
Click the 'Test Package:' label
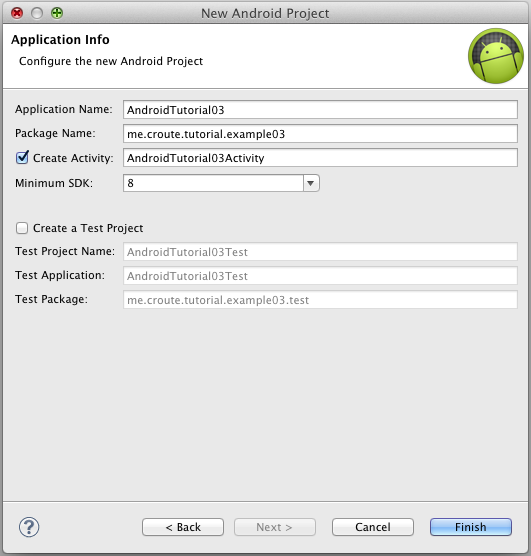click(51, 299)
